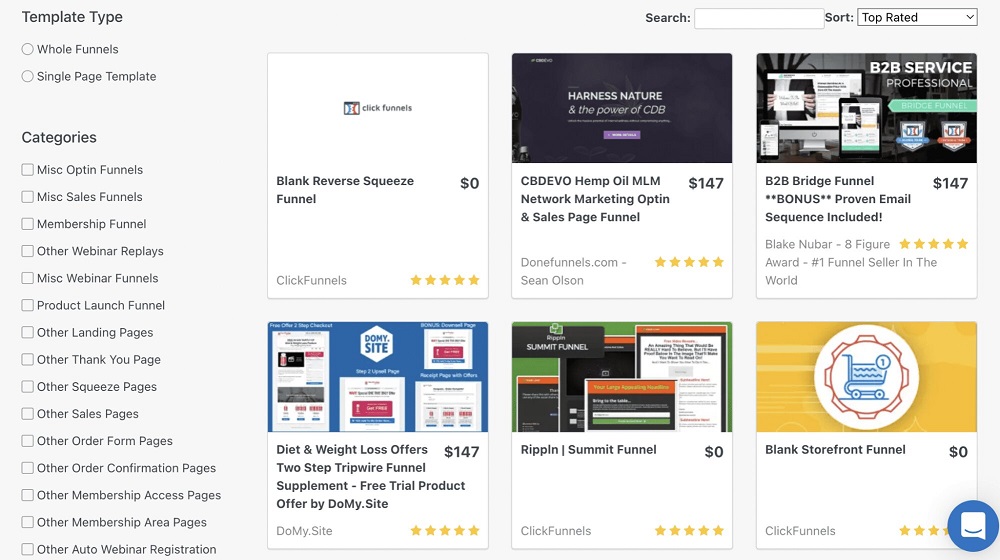Viewport: 1000px width, 560px height.
Task: Check the Other Sales Pages checkbox
Action: (x=27, y=414)
